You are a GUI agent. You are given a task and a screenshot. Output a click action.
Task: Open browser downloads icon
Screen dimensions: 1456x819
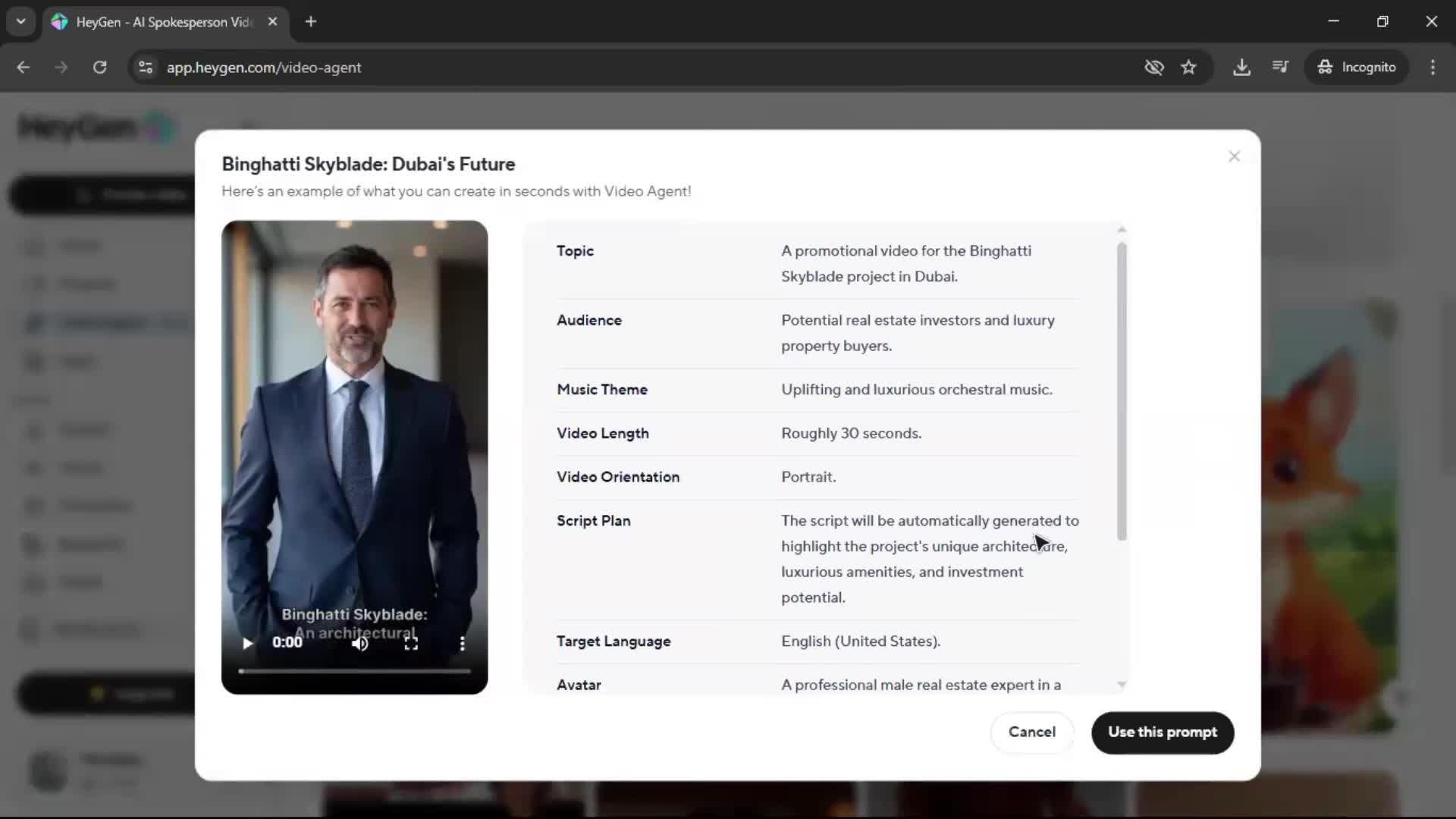1241,67
